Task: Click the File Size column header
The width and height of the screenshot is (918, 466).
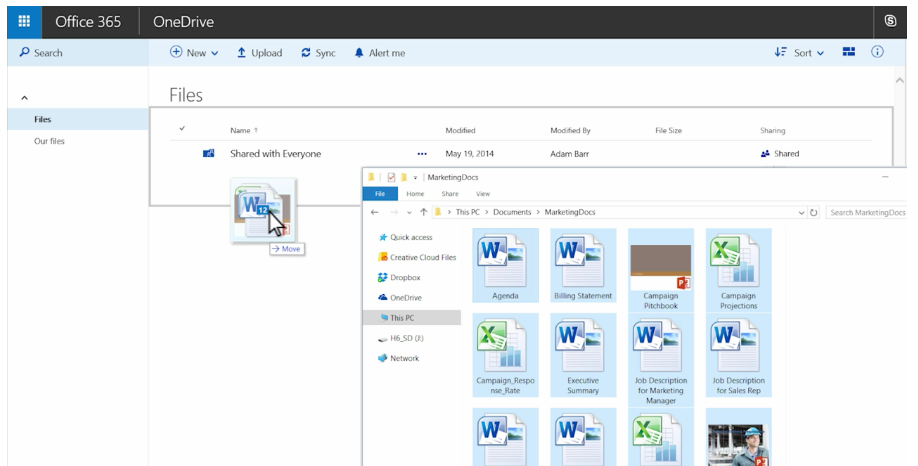Action: 668,131
